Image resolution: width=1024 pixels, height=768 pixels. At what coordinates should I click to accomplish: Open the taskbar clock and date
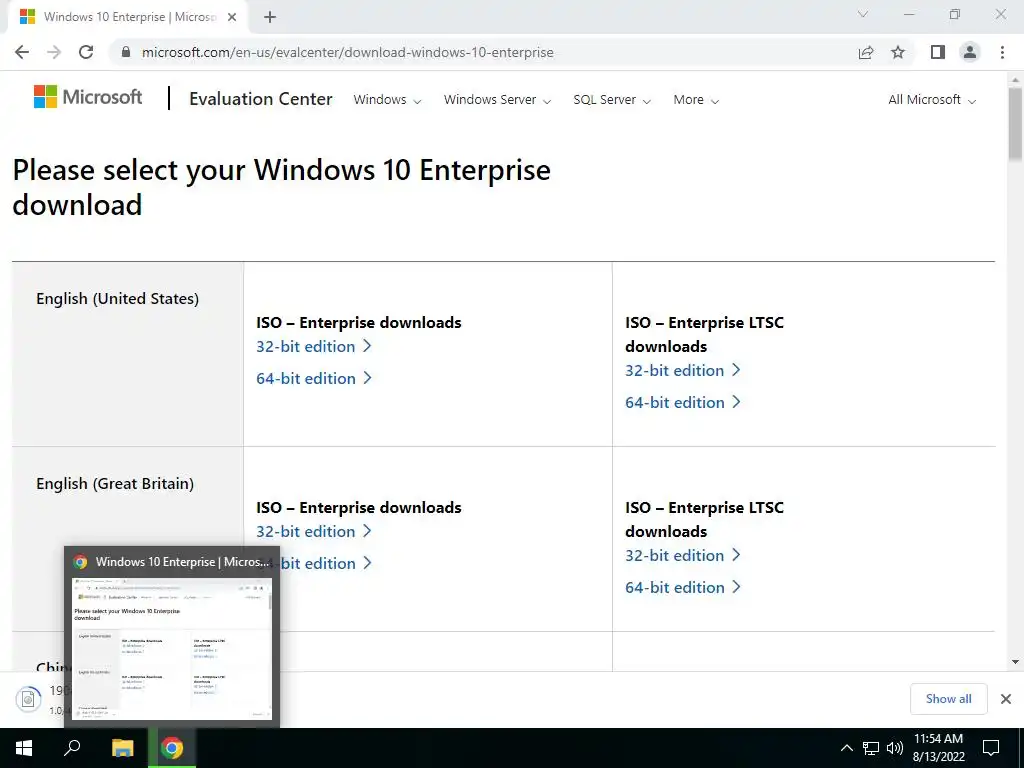click(938, 748)
